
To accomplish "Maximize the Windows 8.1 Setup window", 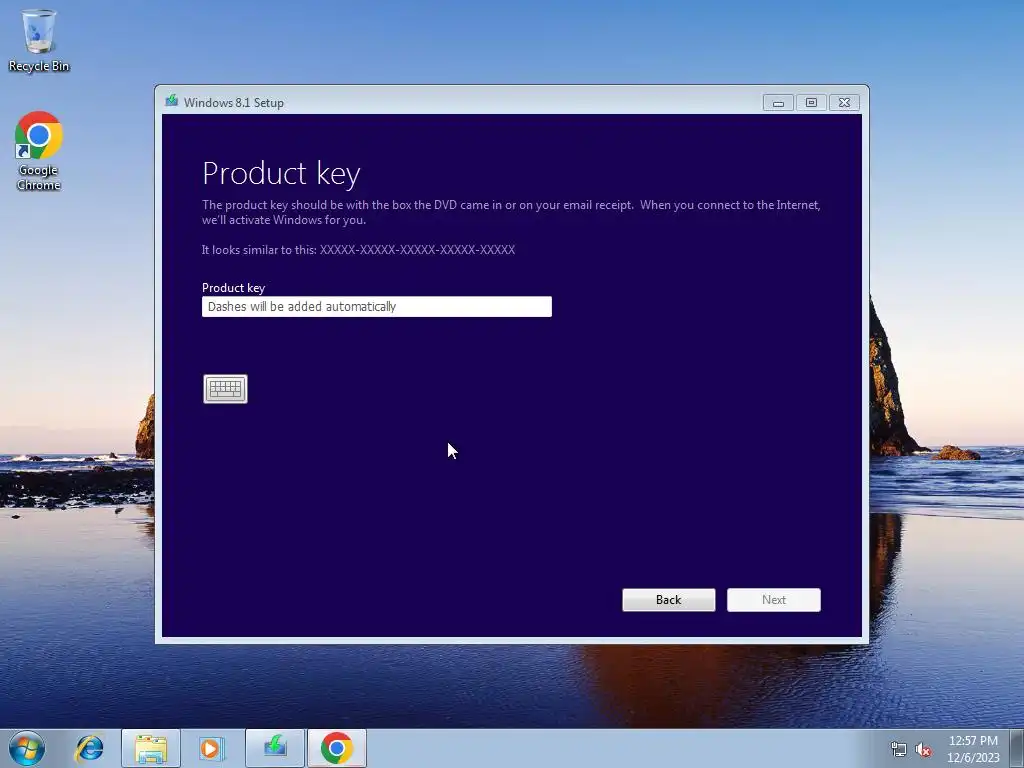I will pyautogui.click(x=811, y=103).
